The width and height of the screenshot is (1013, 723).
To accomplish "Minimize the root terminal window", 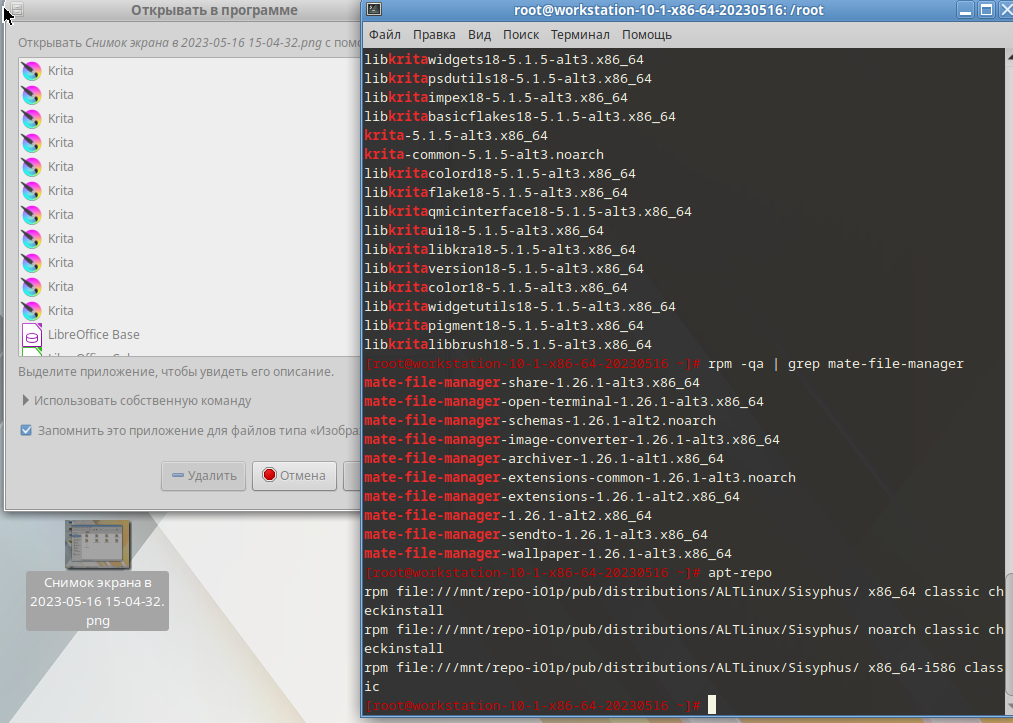I will tap(964, 10).
